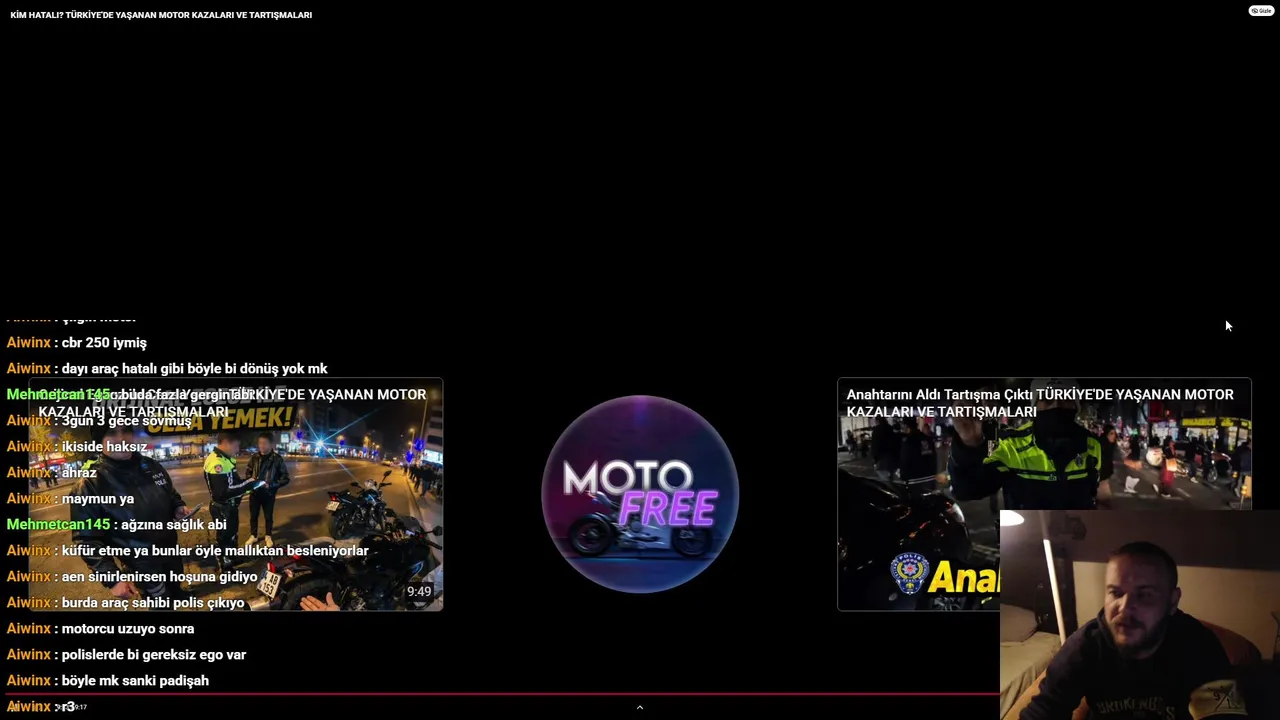This screenshot has height=720, width=1280.
Task: Select message 'böyle mk sanki padişah'
Action: click(136, 681)
